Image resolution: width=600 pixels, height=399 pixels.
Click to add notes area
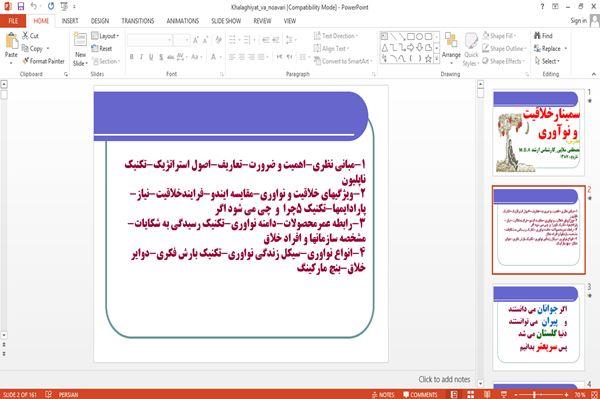[x=444, y=379]
